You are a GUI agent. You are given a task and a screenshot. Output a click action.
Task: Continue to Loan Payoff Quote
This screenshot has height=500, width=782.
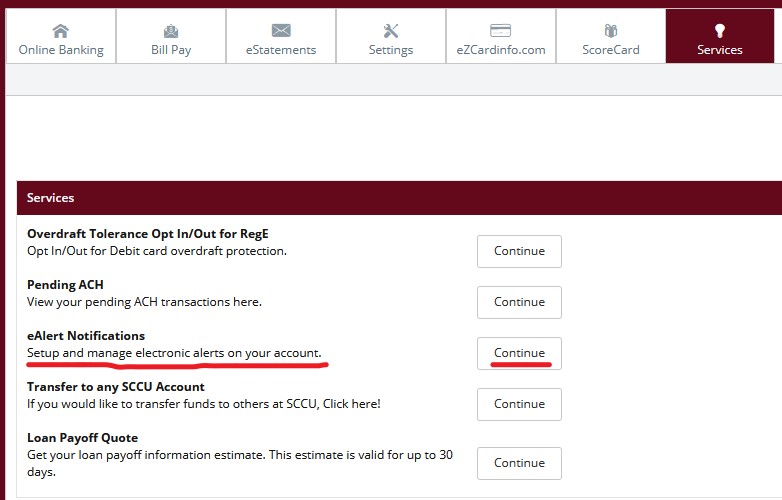click(519, 463)
